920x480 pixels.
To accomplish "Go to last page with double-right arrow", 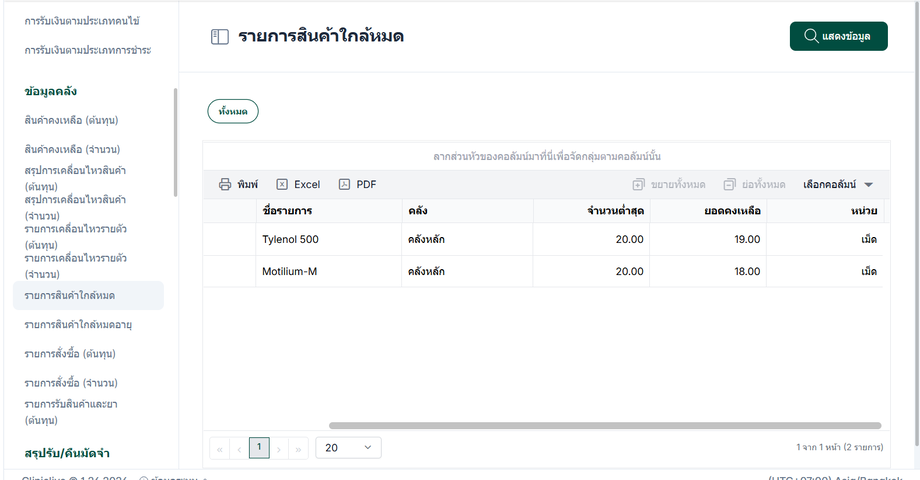I will [298, 449].
